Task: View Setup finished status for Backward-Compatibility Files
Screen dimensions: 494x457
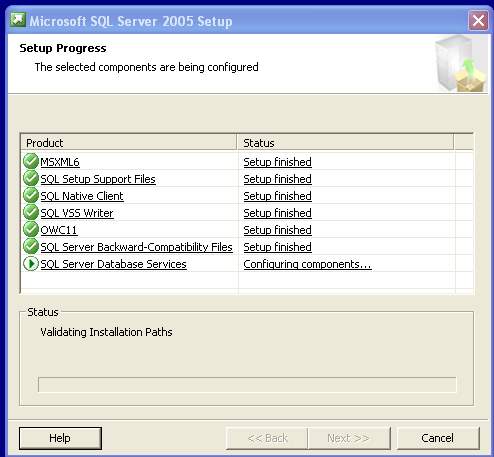Action: tap(277, 247)
